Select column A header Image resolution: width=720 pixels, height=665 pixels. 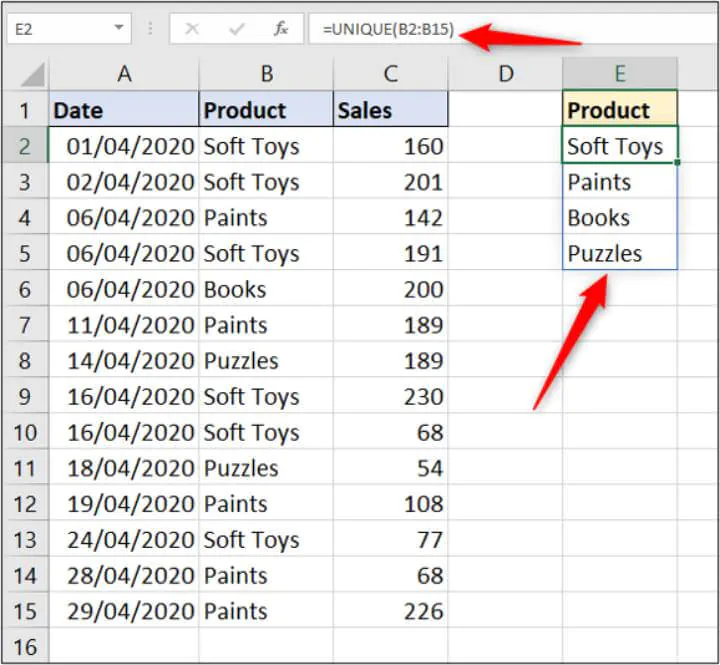pyautogui.click(x=124, y=73)
